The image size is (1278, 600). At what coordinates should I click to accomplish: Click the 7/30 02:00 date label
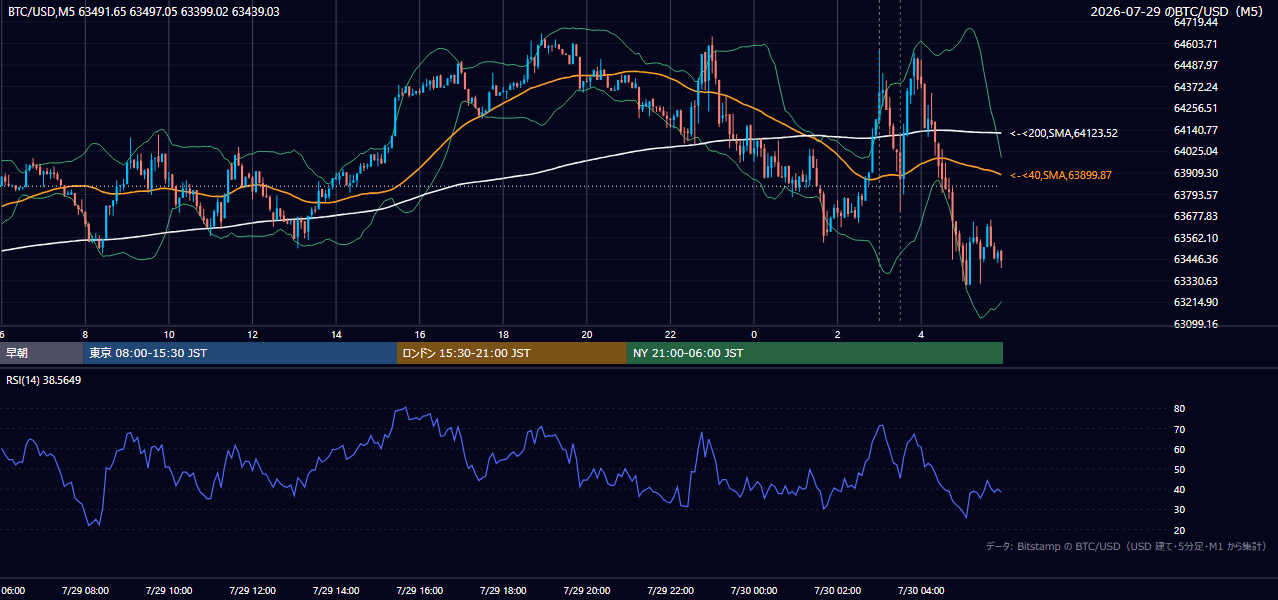tap(837, 591)
